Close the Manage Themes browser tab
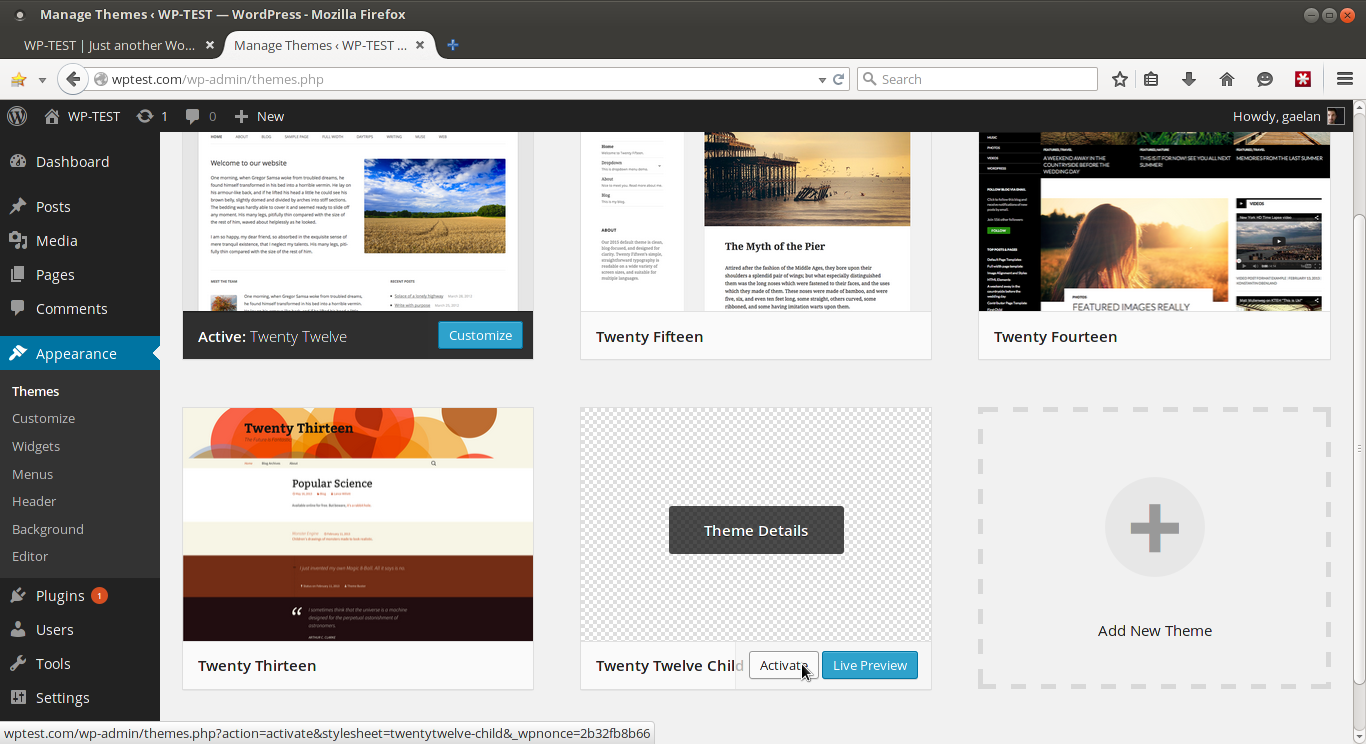Image resolution: width=1366 pixels, height=744 pixels. (421, 45)
